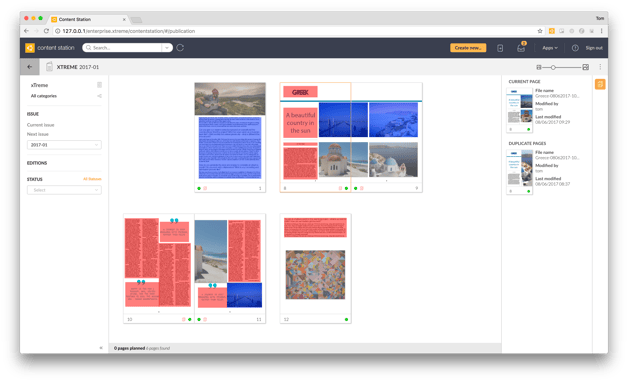Click the upload file icon in the header
This screenshot has width=628, height=382.
point(500,48)
